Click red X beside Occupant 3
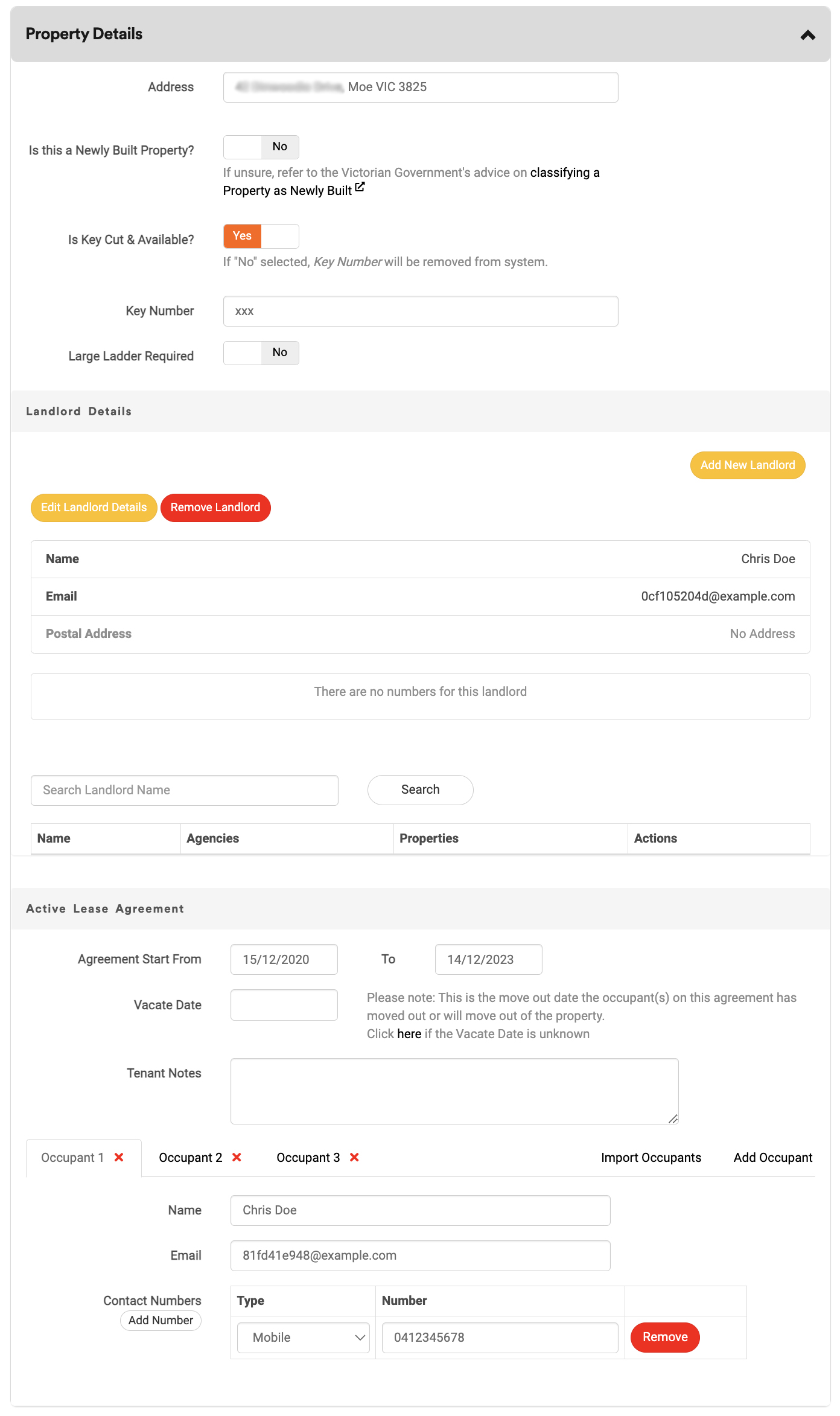 354,1157
